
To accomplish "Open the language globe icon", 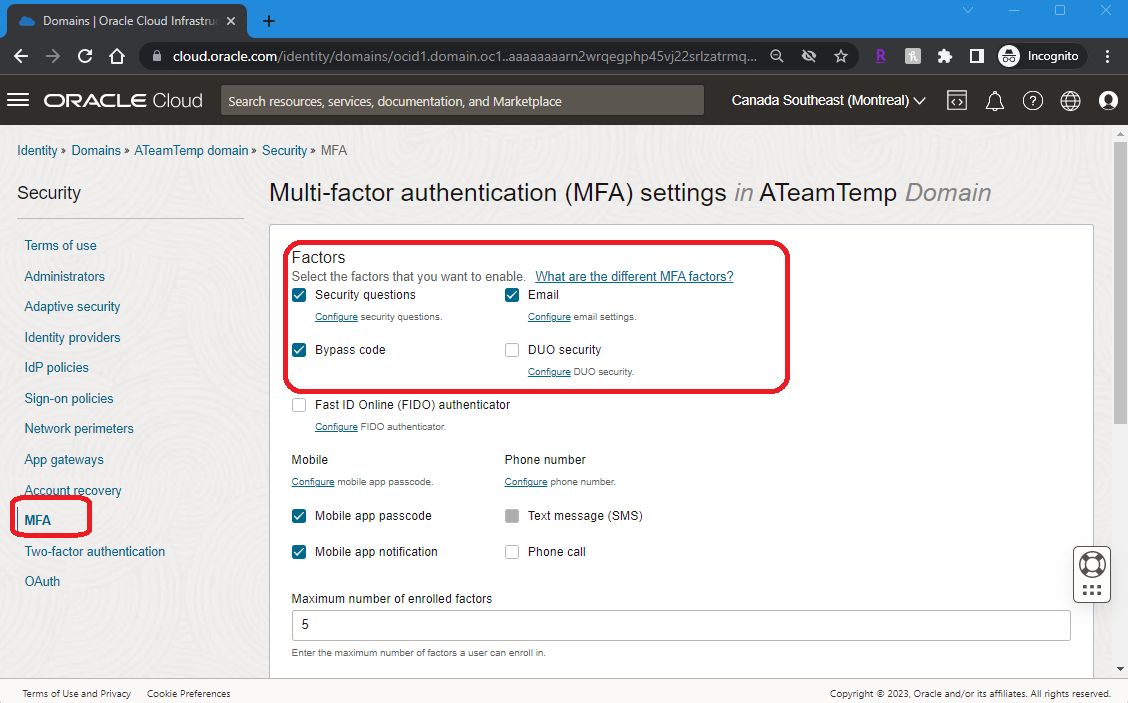I will coord(1070,101).
